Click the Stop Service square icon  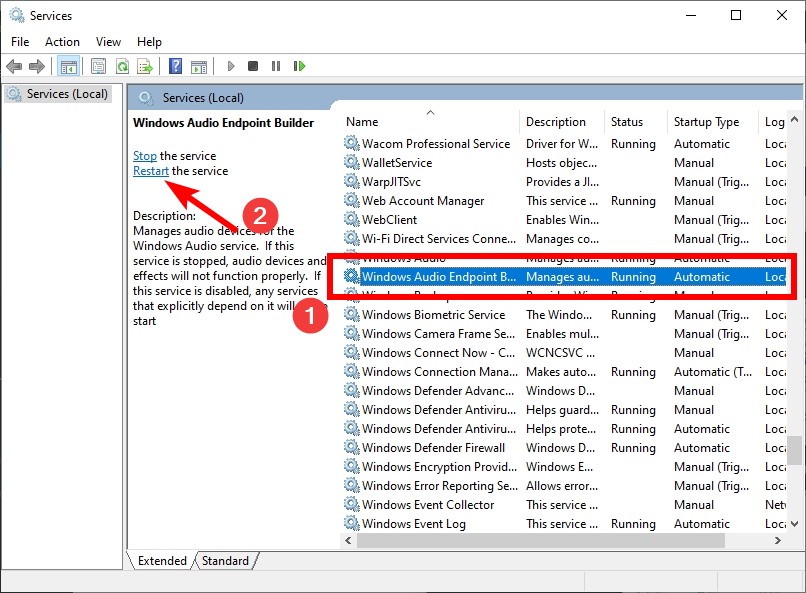253,66
